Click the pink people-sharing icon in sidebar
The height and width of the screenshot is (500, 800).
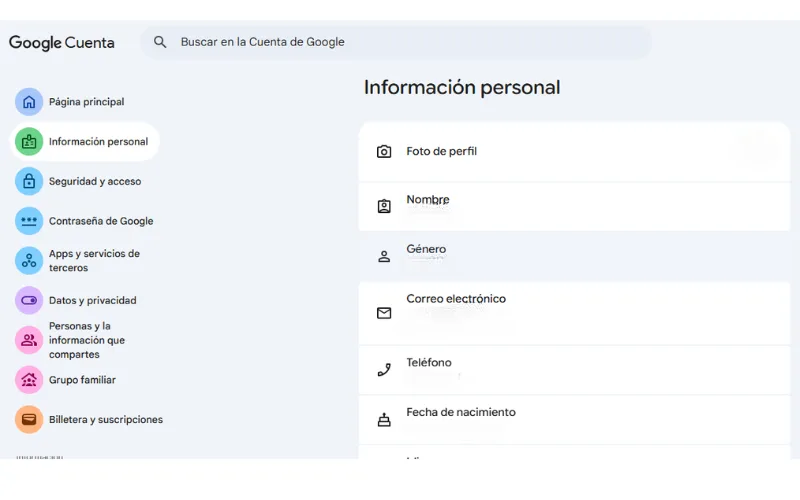[29, 340]
